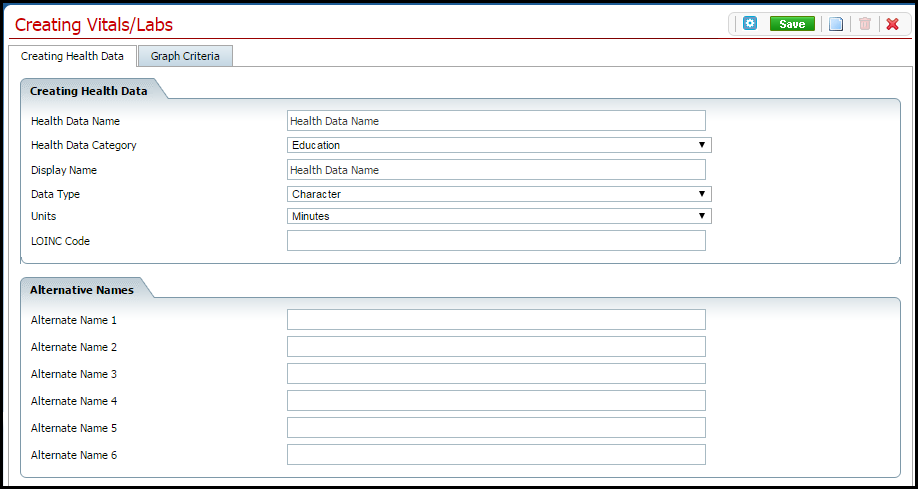Focus the Display Name text field
Screen dimensions: 918x489
[496, 170]
